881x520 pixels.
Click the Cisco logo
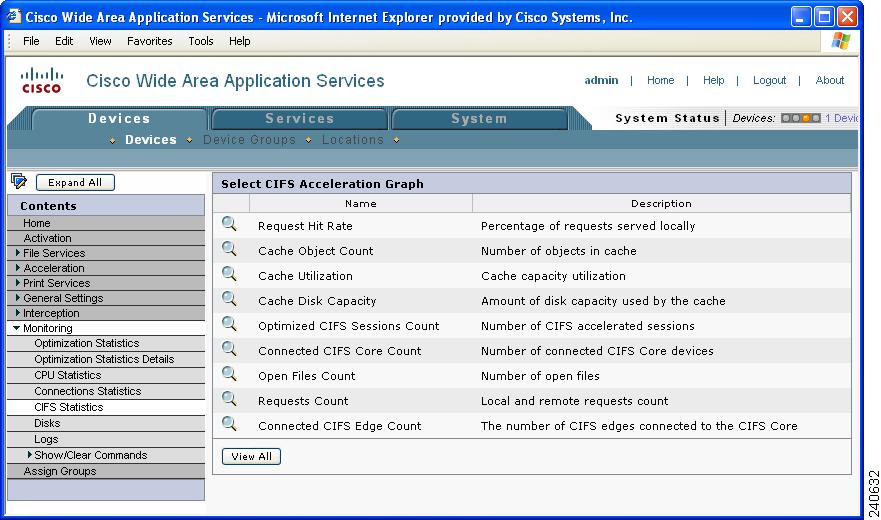42,80
